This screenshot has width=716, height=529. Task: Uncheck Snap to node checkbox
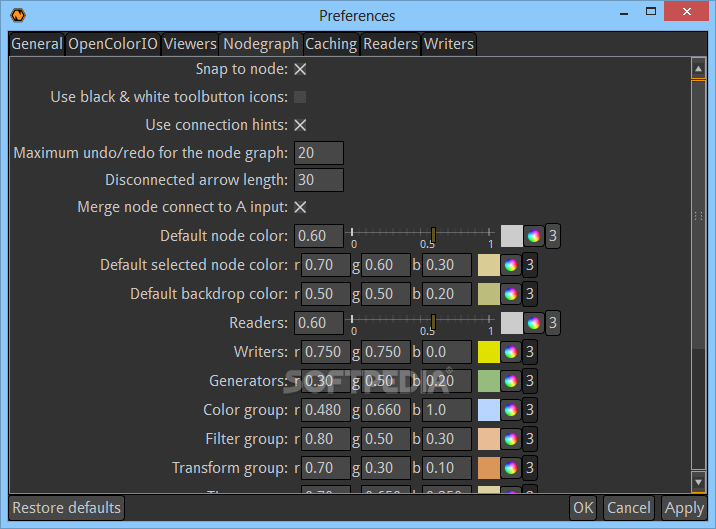tap(300, 69)
